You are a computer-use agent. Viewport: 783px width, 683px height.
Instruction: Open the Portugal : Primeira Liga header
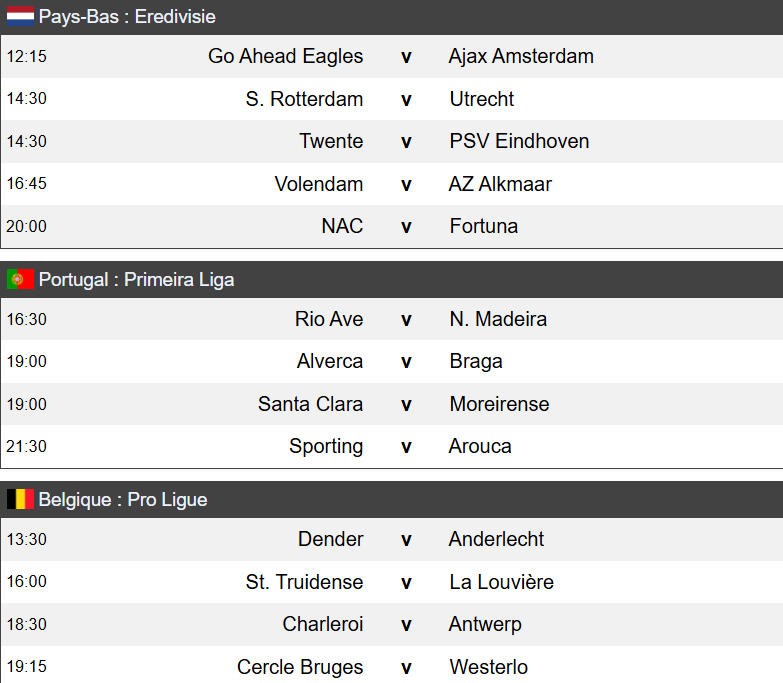click(136, 280)
